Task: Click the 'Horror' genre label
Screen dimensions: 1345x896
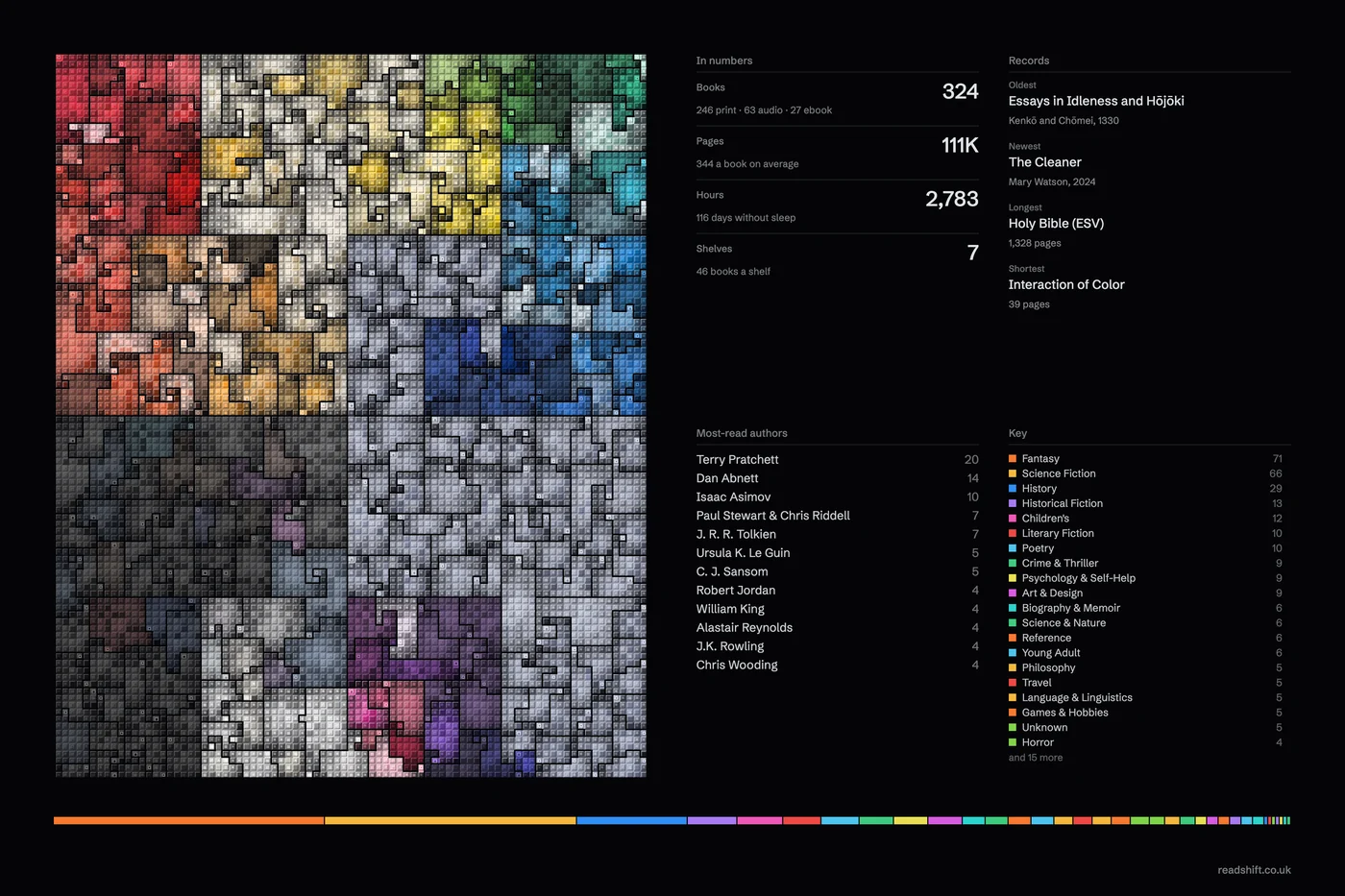Action: (x=1038, y=742)
